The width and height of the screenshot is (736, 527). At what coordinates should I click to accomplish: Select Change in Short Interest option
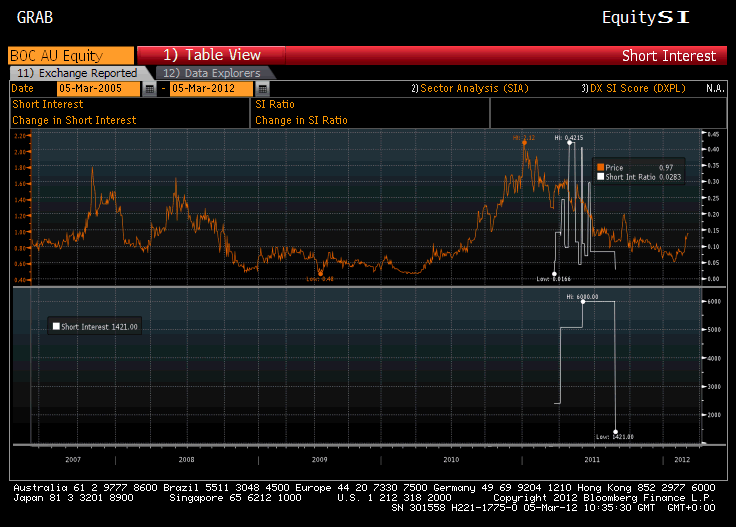coord(74,120)
